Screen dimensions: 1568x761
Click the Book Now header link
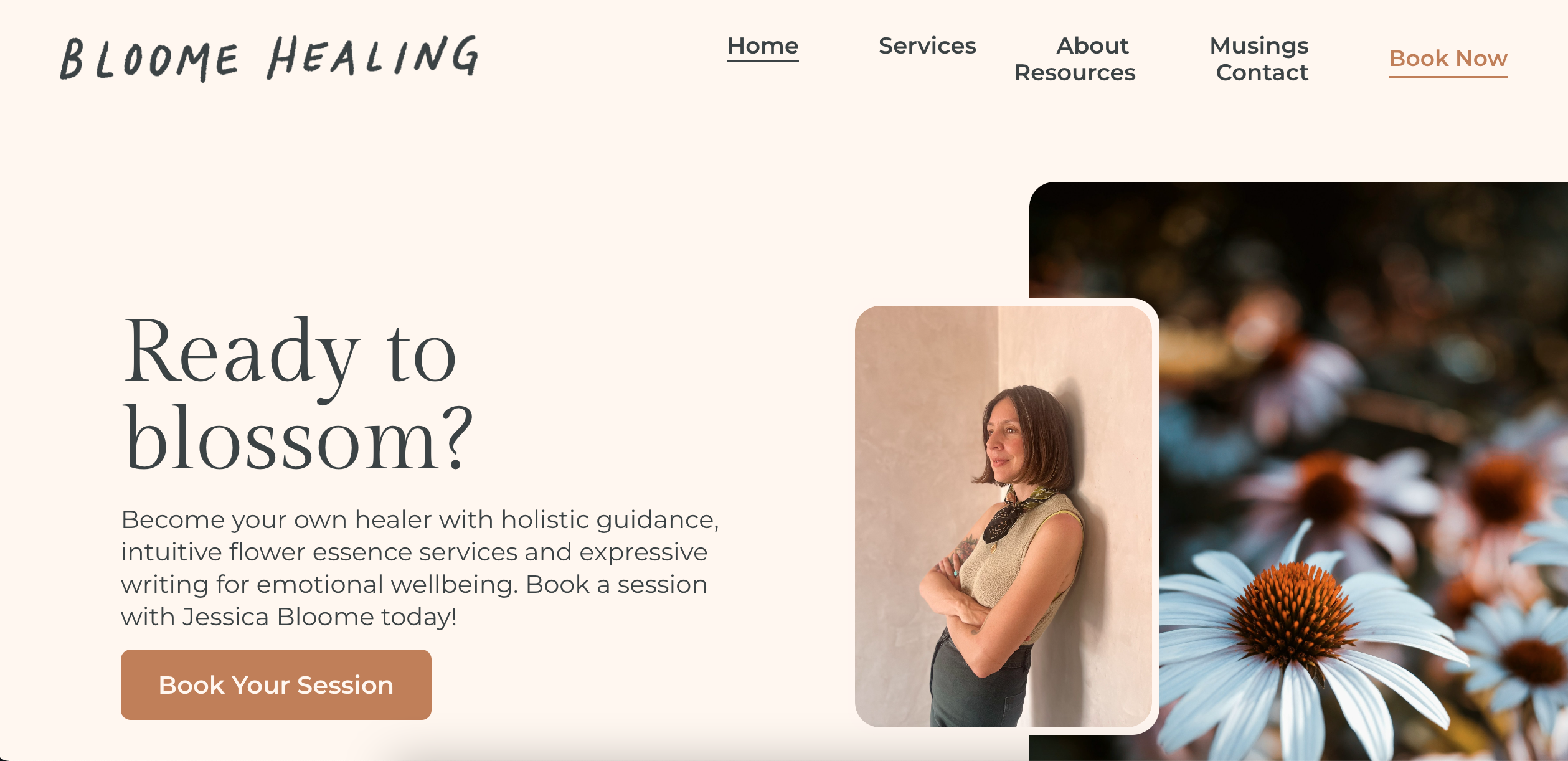click(1448, 59)
